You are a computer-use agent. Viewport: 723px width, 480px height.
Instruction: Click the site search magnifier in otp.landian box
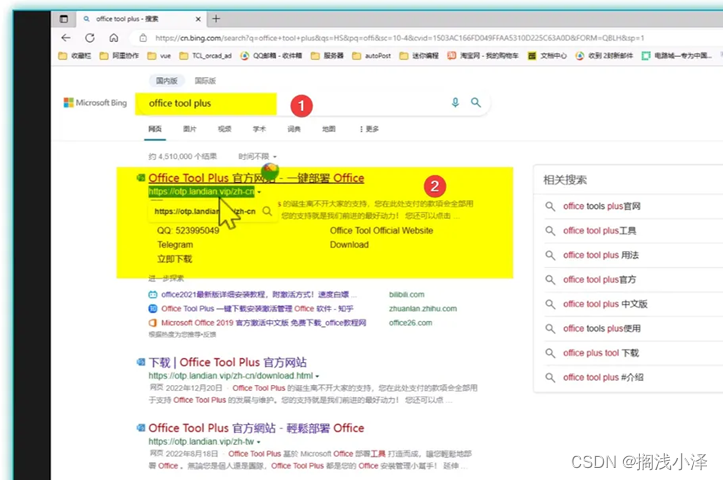[267, 211]
